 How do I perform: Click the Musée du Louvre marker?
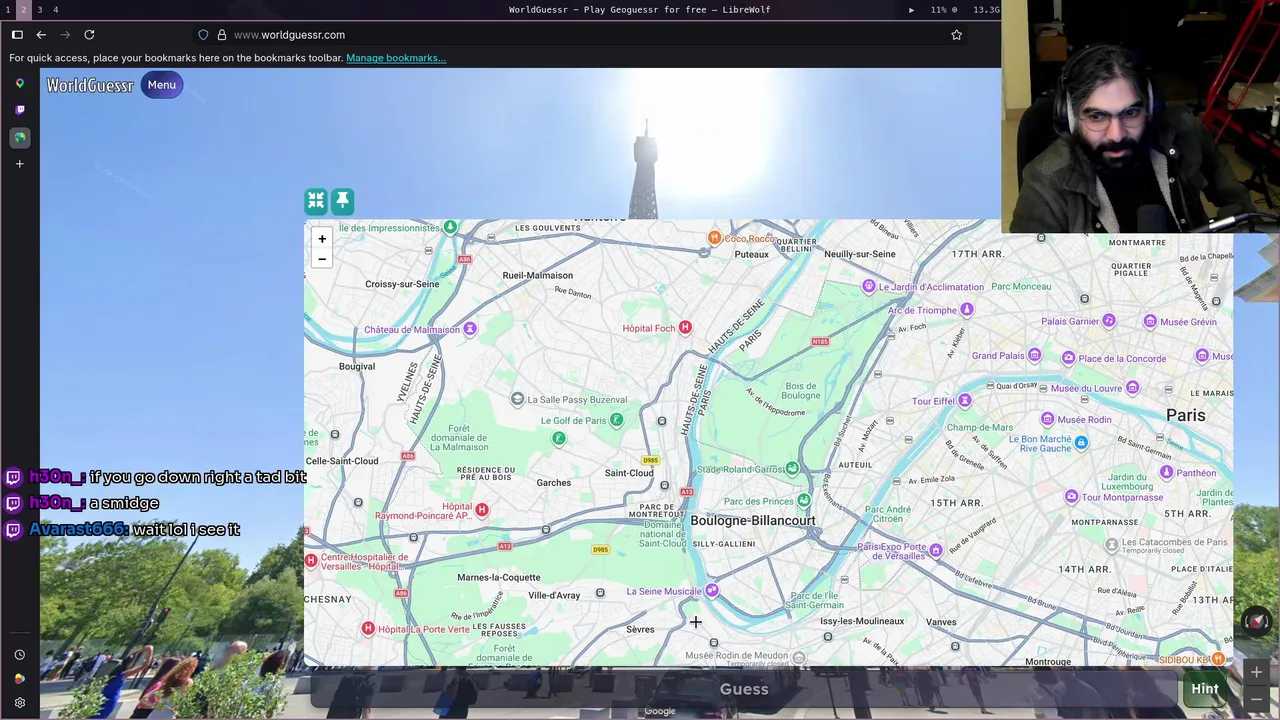[x=1133, y=388]
